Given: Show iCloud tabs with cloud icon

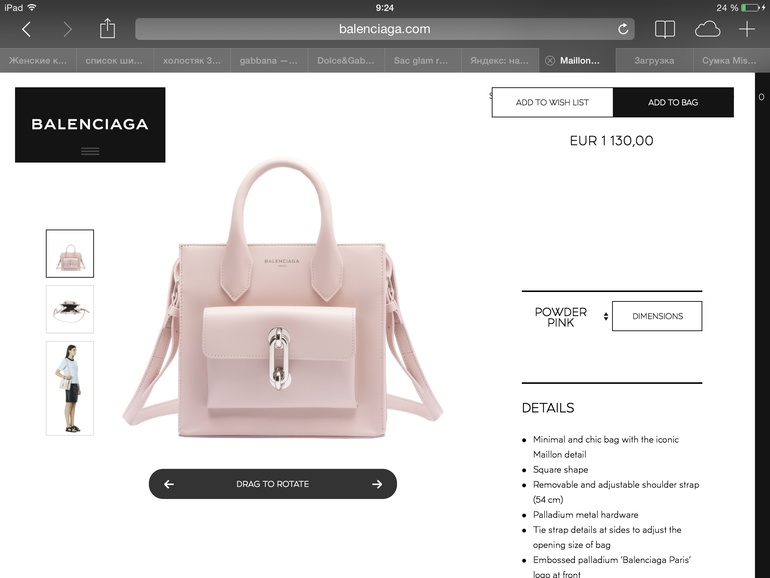Looking at the screenshot, I should [x=707, y=29].
